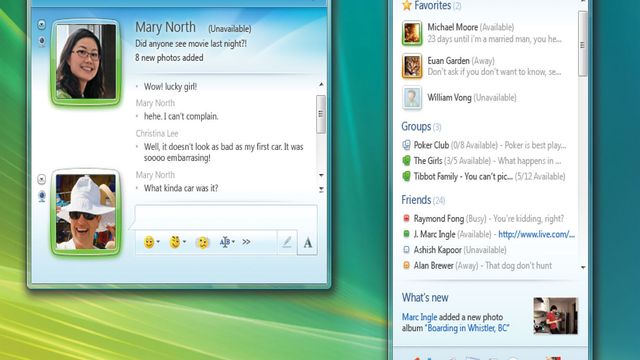Click the Favorites star icon
The height and width of the screenshot is (360, 640).
(x=407, y=5)
